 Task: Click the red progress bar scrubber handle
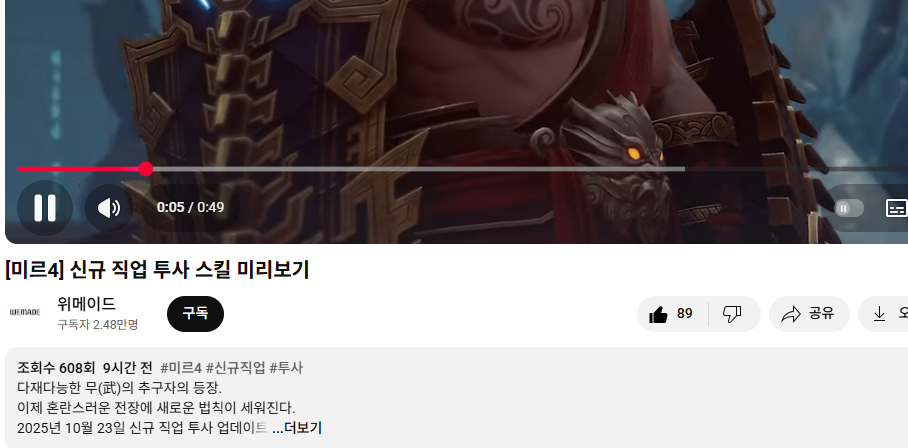146,169
